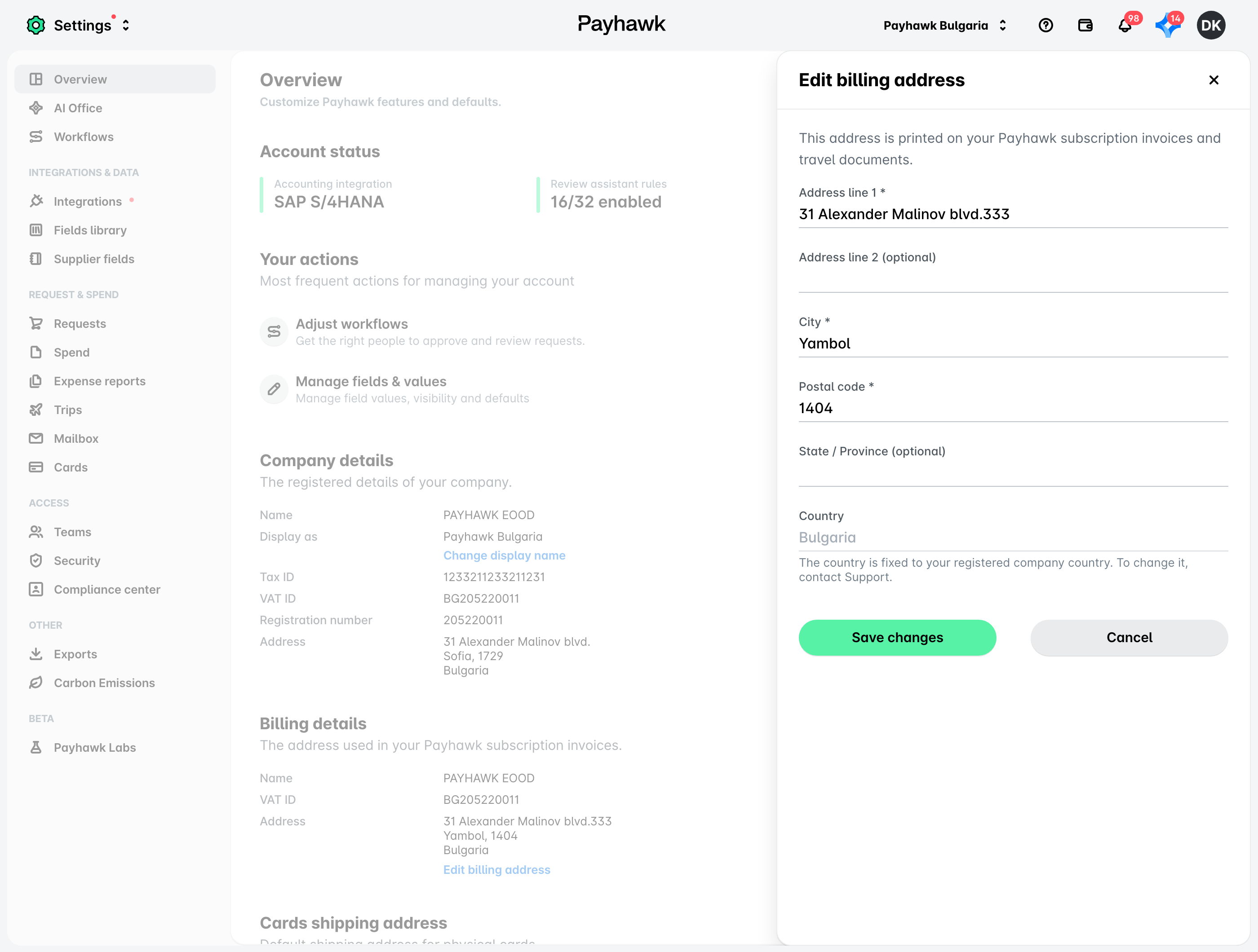
Task: Focus the Address line 1 field
Action: 1014,214
